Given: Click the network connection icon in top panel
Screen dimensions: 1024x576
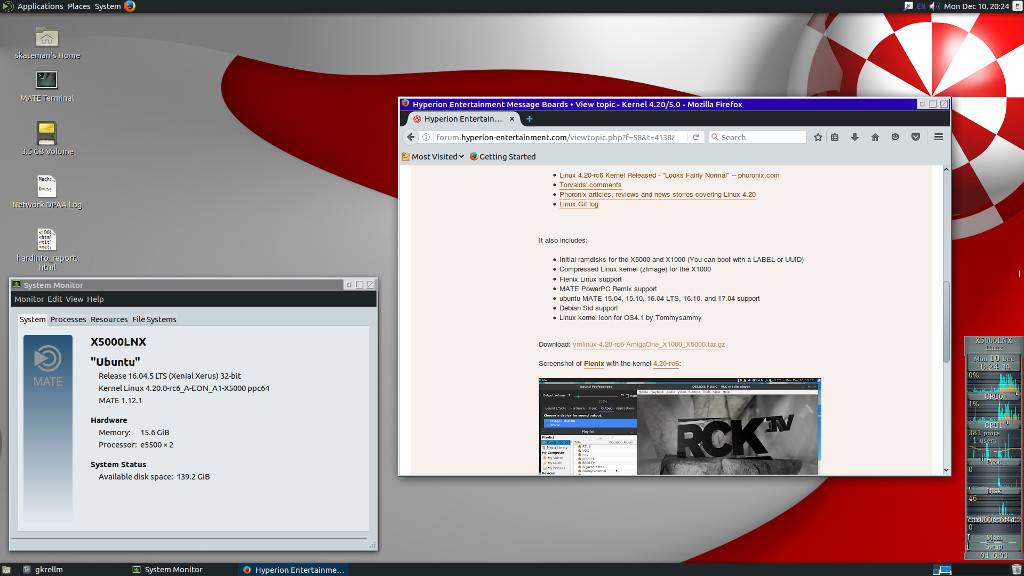Looking at the screenshot, I should (x=908, y=6).
